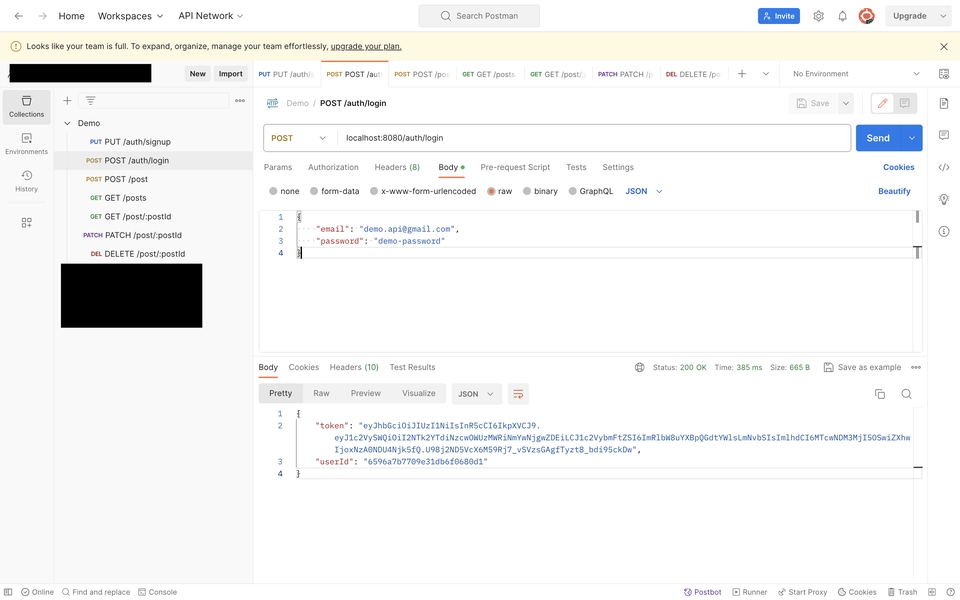The image size is (960, 600).
Task: Change the raw body JSON format dropdown
Action: click(643, 192)
